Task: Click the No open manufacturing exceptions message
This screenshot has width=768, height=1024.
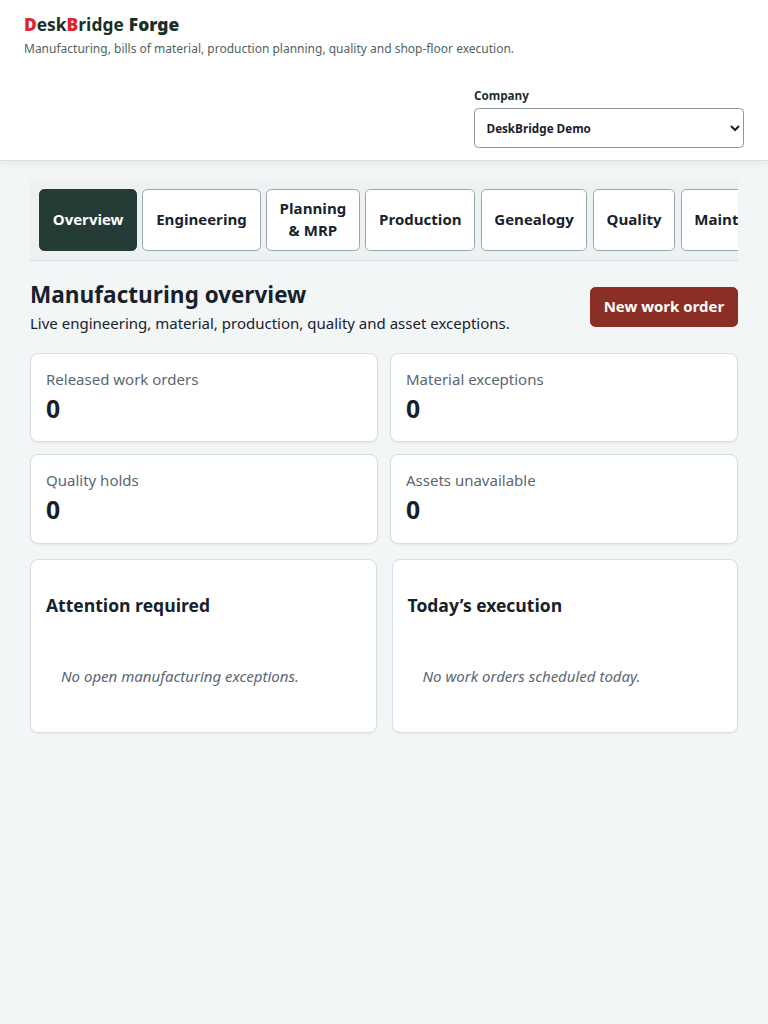Action: click(180, 677)
